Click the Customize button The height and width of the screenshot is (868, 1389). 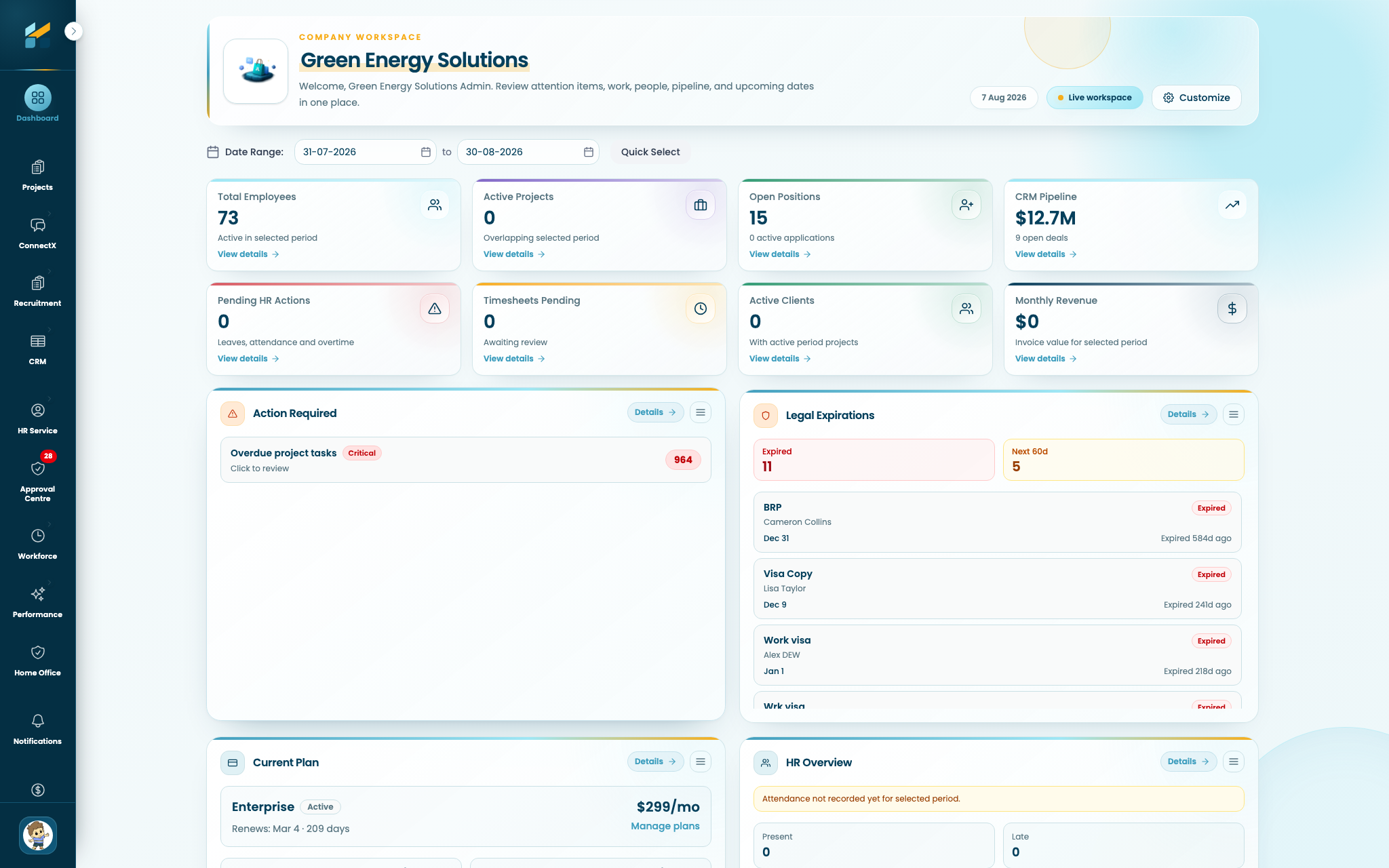1196,98
